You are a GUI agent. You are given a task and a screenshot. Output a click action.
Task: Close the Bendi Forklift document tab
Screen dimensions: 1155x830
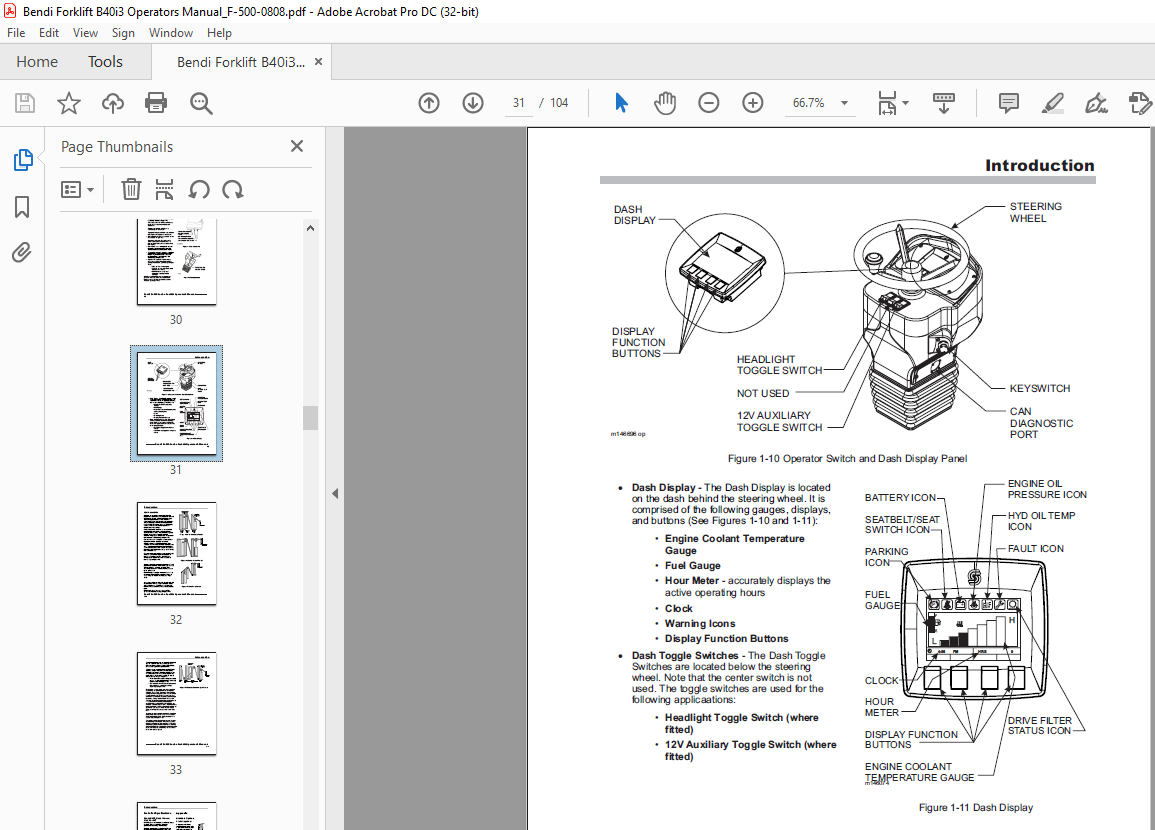pyautogui.click(x=318, y=62)
